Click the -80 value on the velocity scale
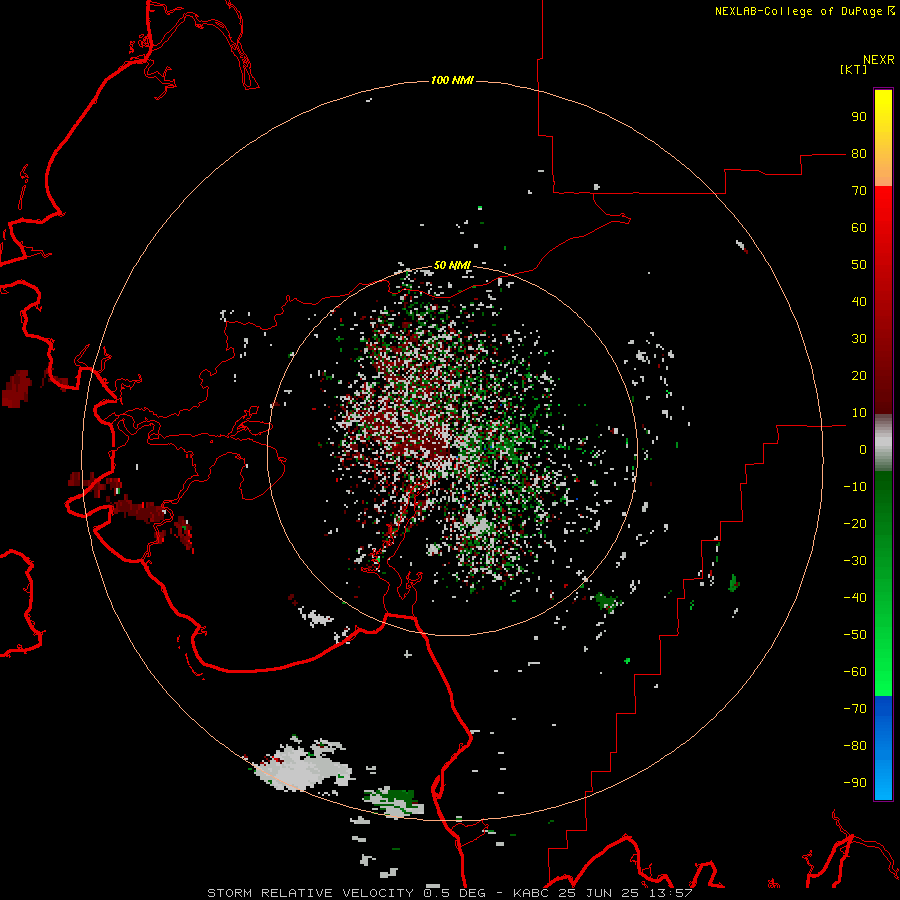 pos(855,746)
